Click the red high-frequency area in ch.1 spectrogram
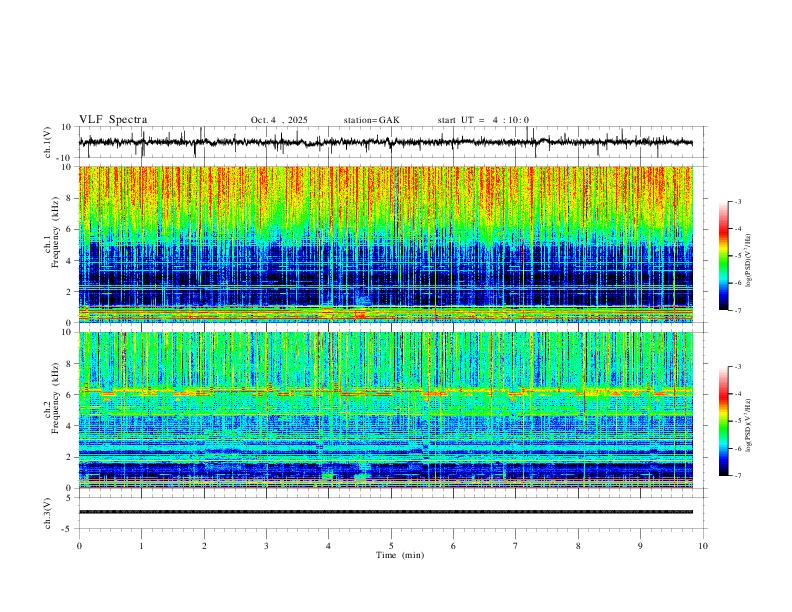 coord(385,187)
